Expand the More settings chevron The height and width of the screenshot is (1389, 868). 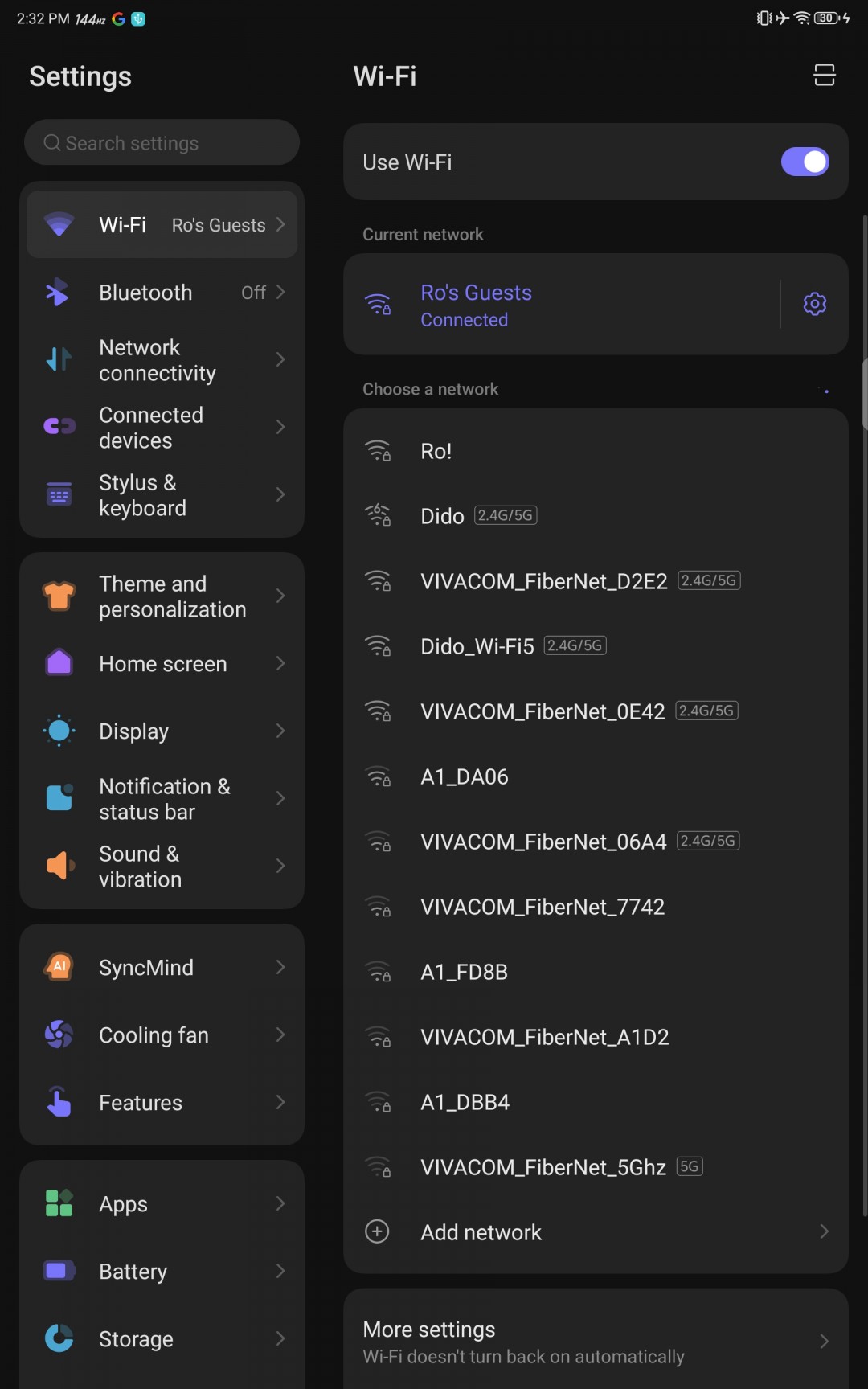[824, 1341]
